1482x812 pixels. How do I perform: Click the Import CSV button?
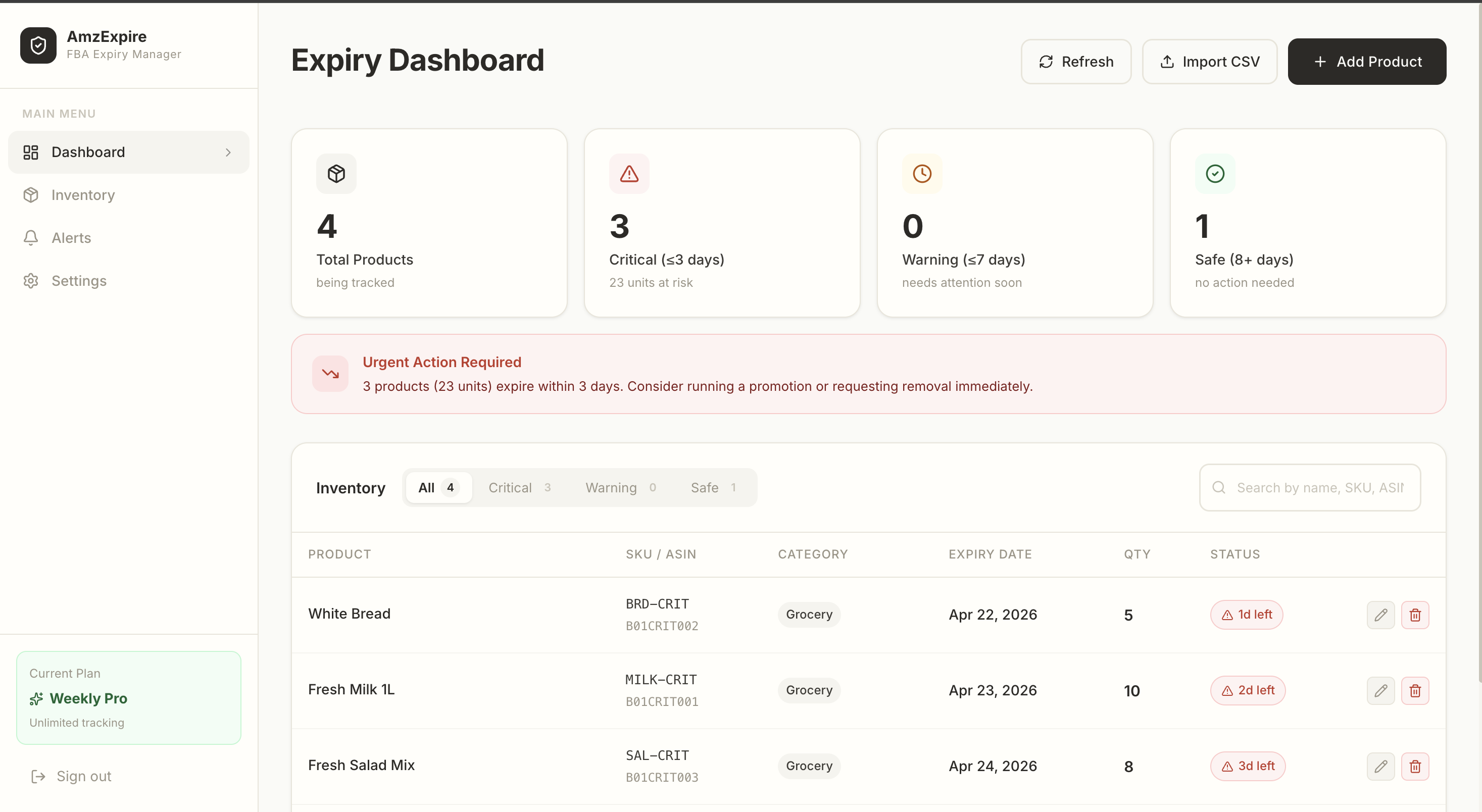click(1209, 62)
